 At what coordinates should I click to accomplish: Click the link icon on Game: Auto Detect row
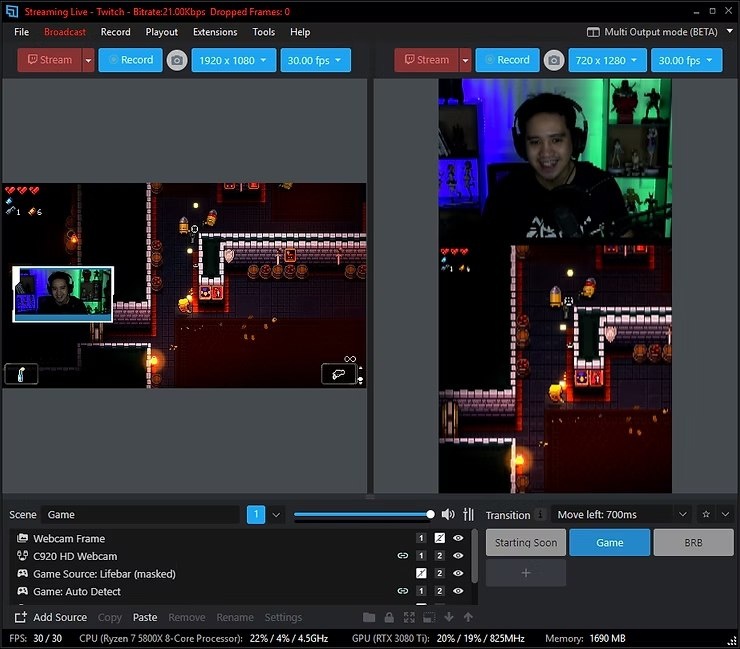(x=403, y=591)
